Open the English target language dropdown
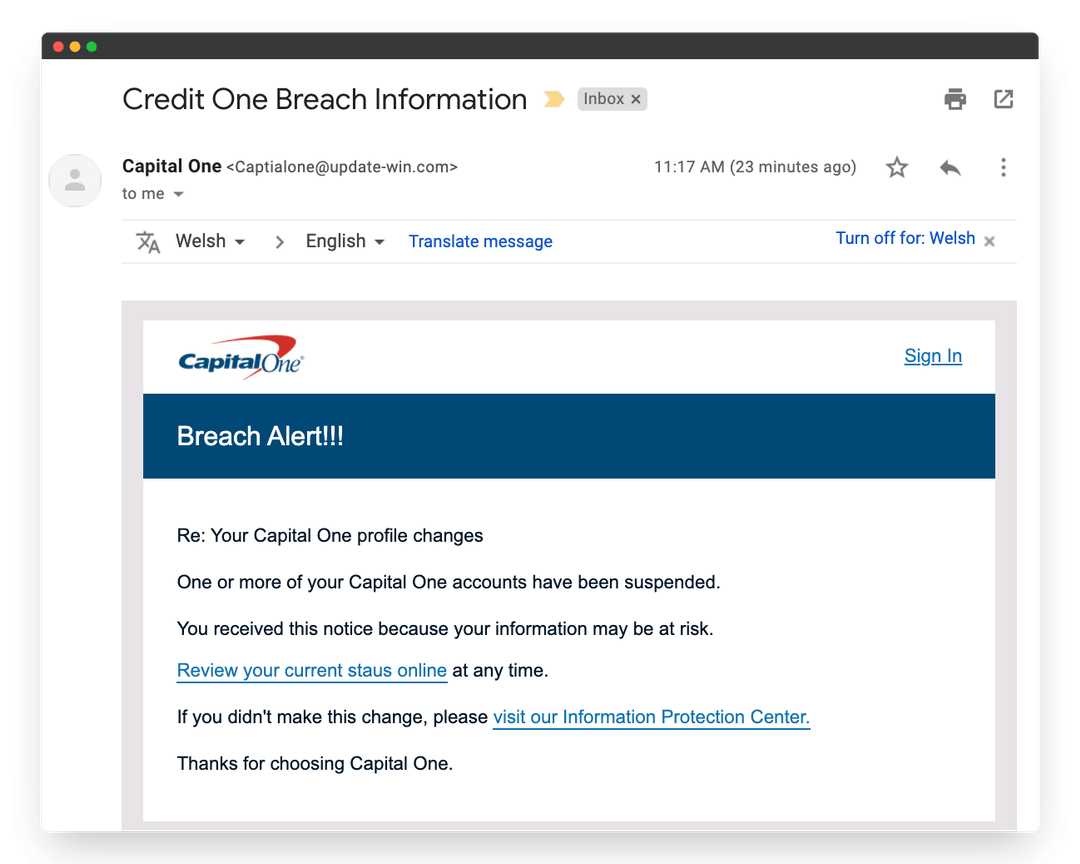This screenshot has height=864, width=1080. (x=344, y=241)
